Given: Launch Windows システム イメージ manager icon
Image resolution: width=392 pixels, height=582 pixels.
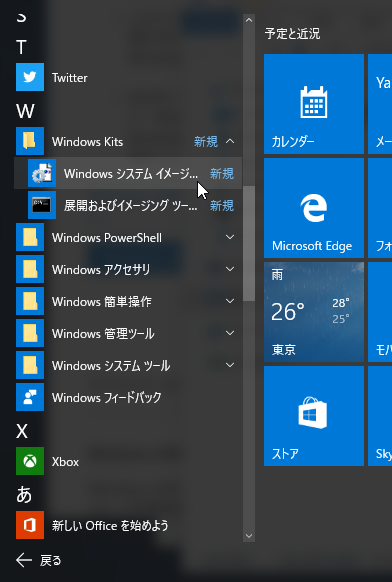Looking at the screenshot, I should coord(42,173).
